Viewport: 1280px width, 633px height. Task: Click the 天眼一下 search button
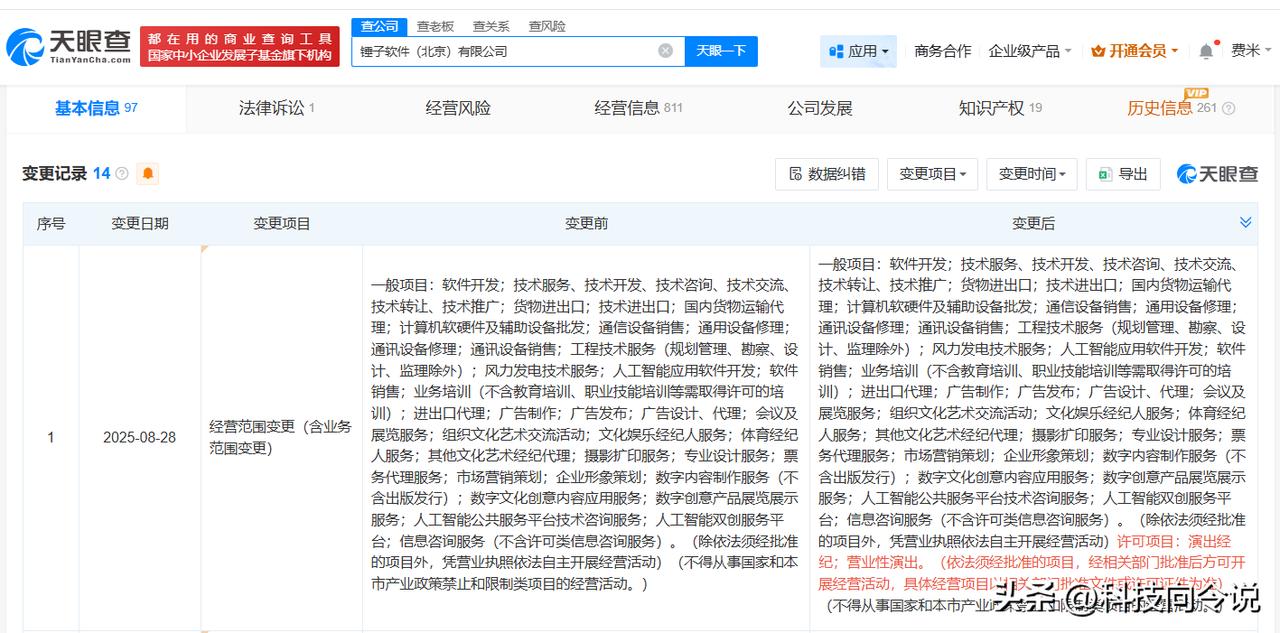pyautogui.click(x=721, y=51)
